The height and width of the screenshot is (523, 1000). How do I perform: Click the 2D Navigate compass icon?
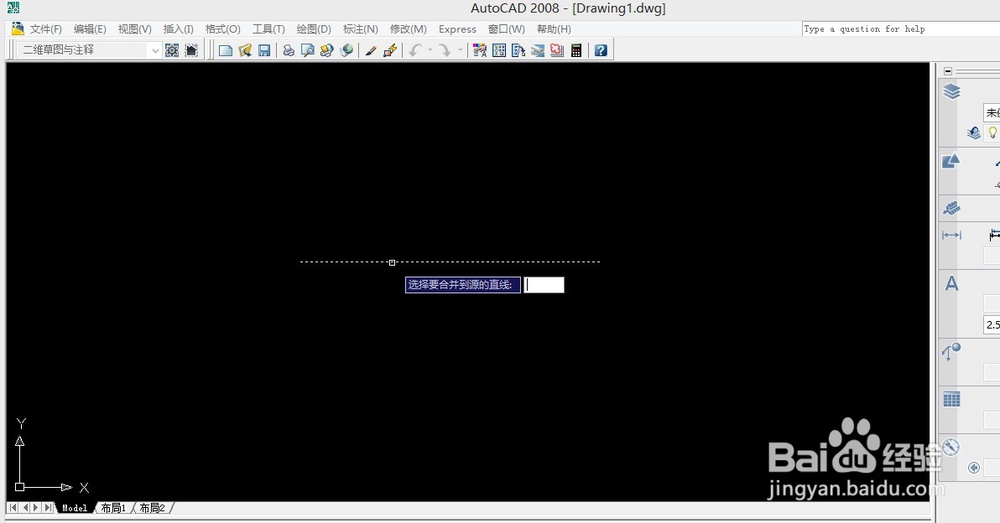point(951,446)
